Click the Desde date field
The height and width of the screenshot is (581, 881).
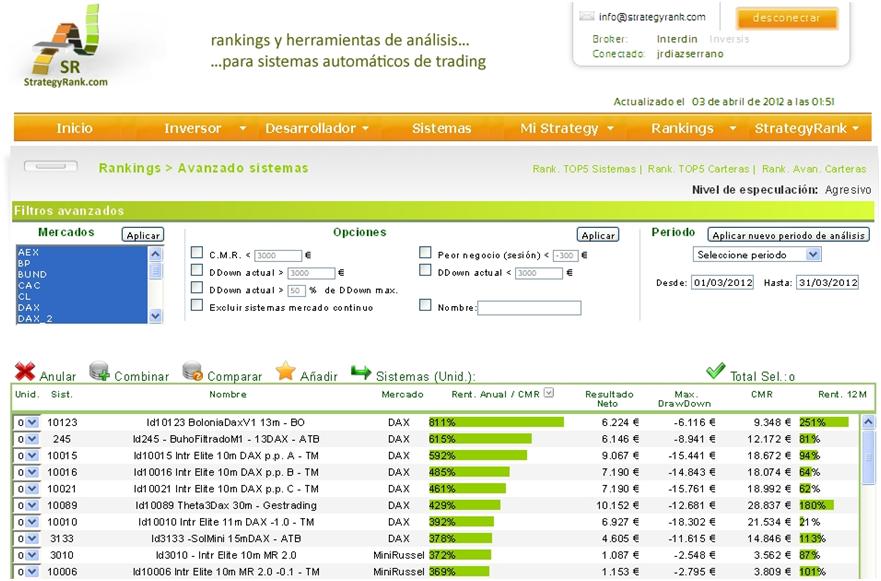(x=723, y=283)
